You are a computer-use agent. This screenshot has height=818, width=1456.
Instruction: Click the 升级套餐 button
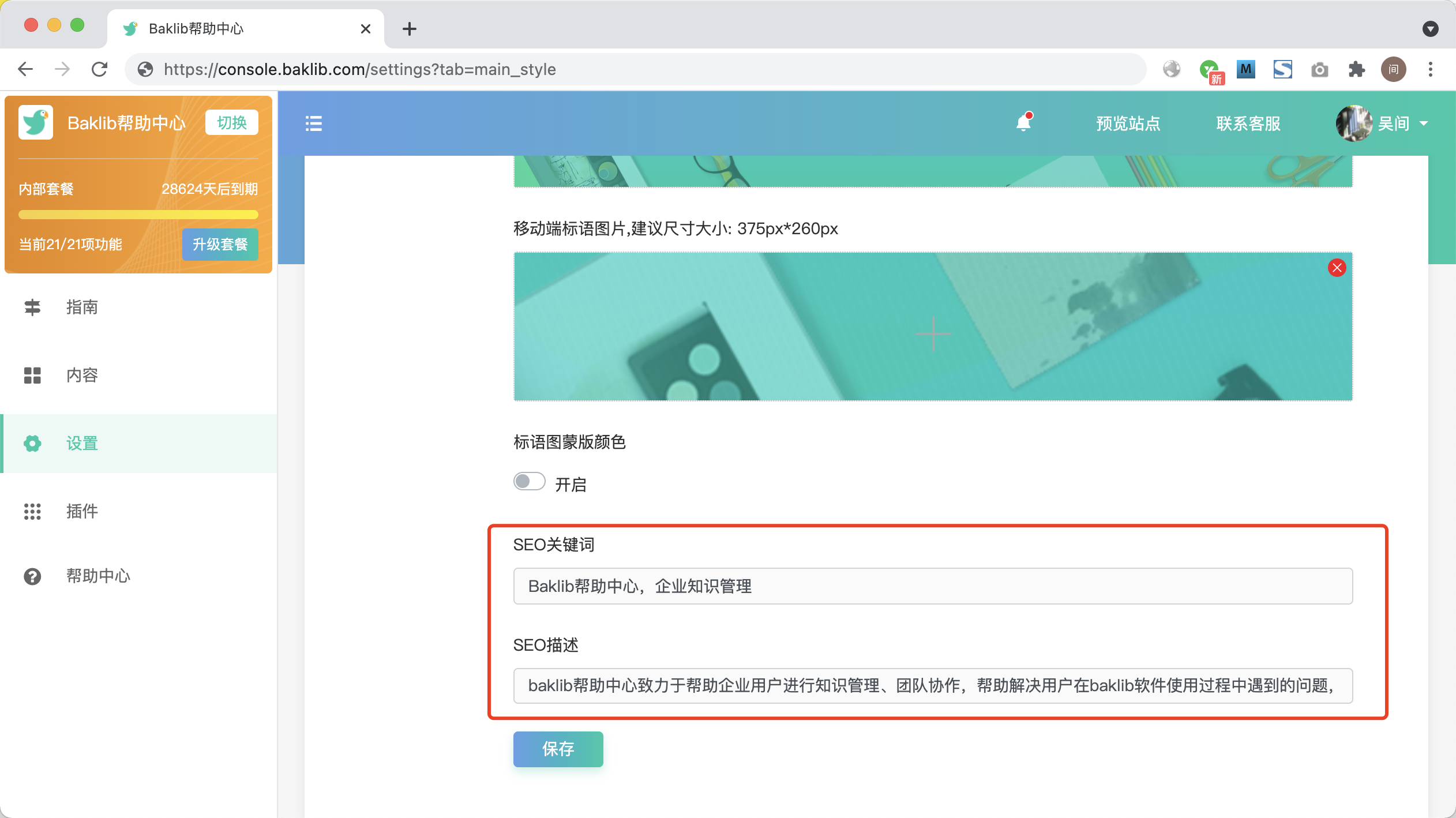point(220,244)
